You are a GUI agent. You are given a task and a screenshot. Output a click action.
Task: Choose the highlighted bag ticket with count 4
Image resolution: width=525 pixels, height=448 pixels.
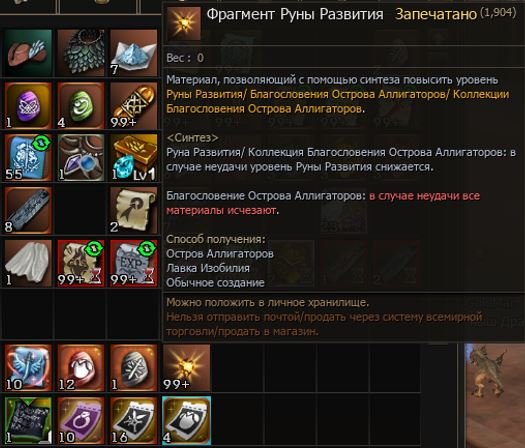coord(186,421)
